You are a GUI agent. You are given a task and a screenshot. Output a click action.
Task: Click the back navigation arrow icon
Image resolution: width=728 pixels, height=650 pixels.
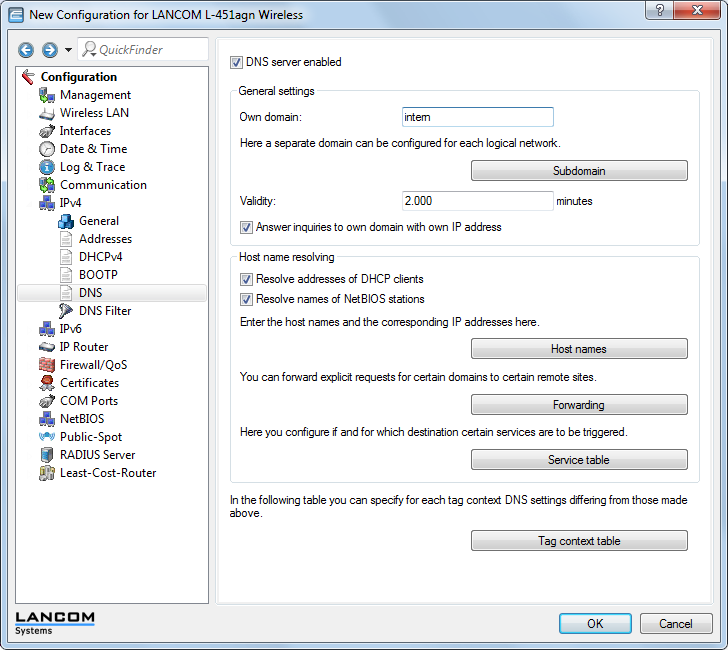[x=25, y=50]
